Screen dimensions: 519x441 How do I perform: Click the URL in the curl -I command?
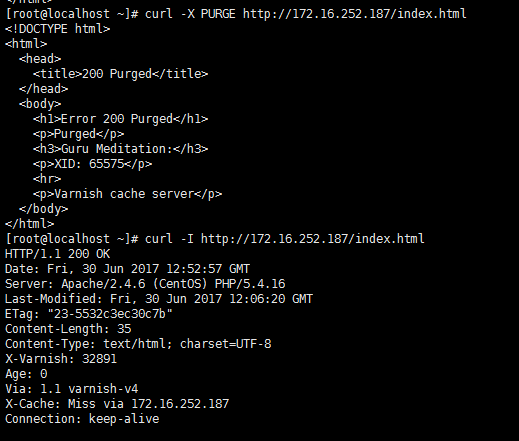[x=313, y=239]
